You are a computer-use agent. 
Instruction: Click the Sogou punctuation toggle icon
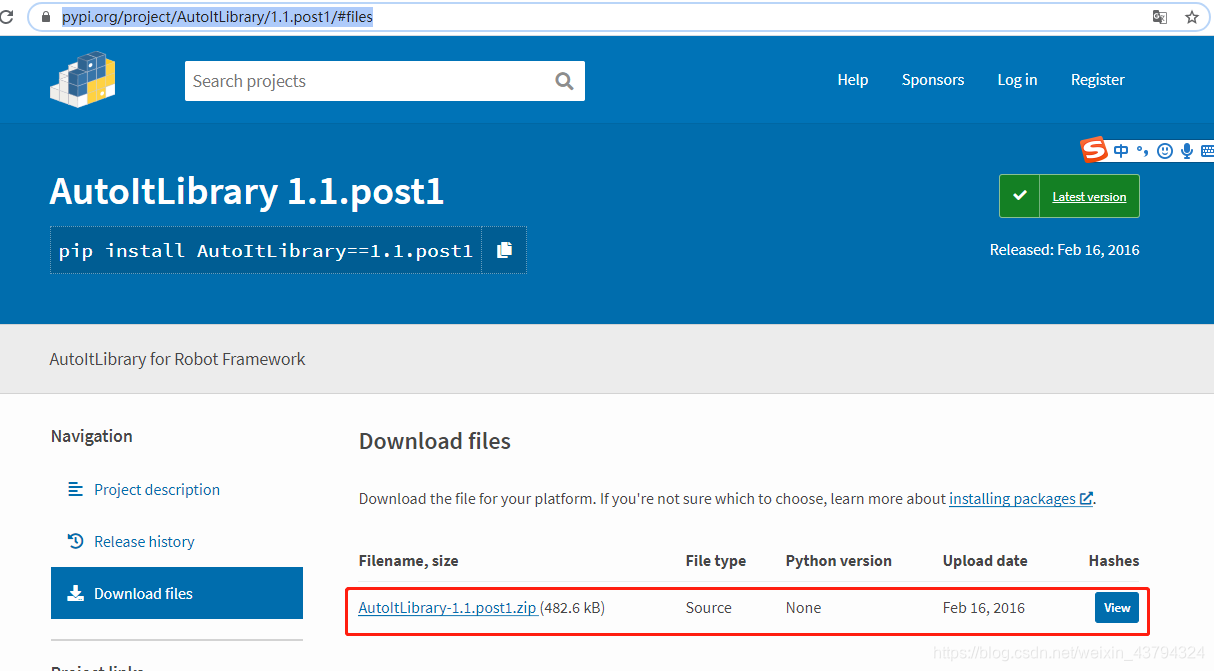[1142, 151]
